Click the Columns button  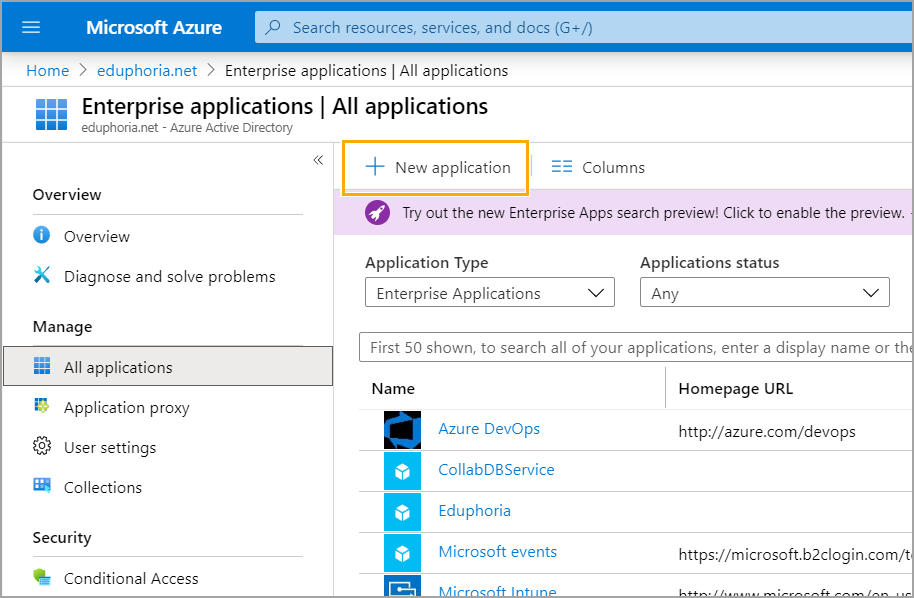pos(598,167)
